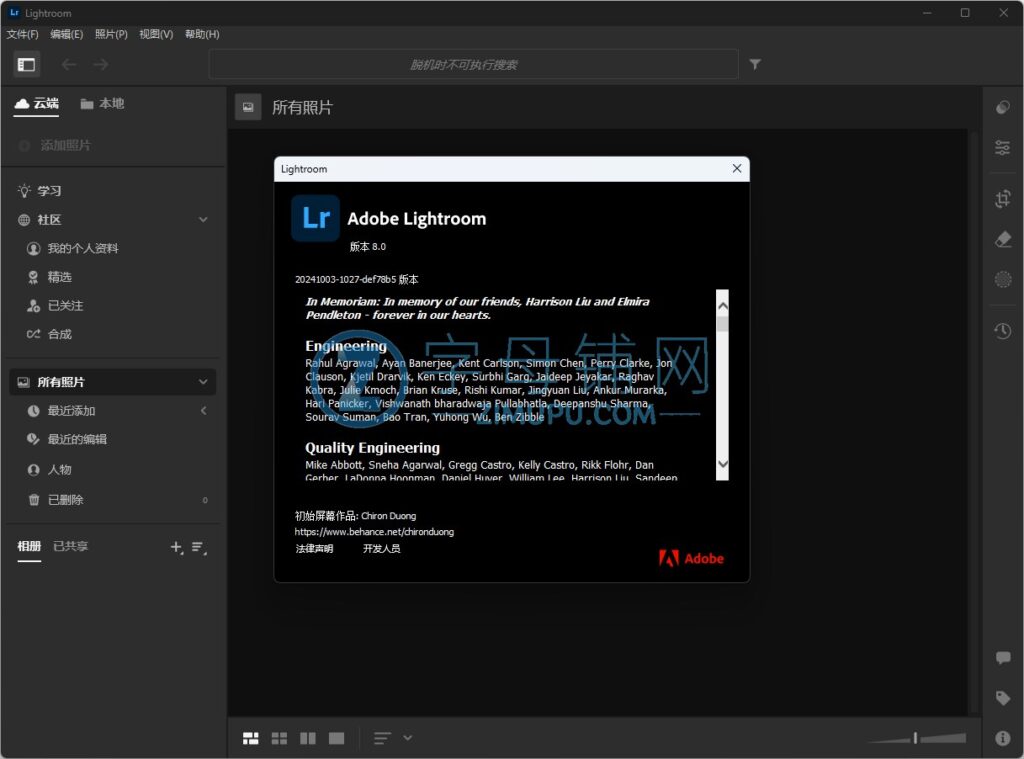This screenshot has width=1024, height=759.
Task: Switch to photo grid view
Action: point(251,738)
